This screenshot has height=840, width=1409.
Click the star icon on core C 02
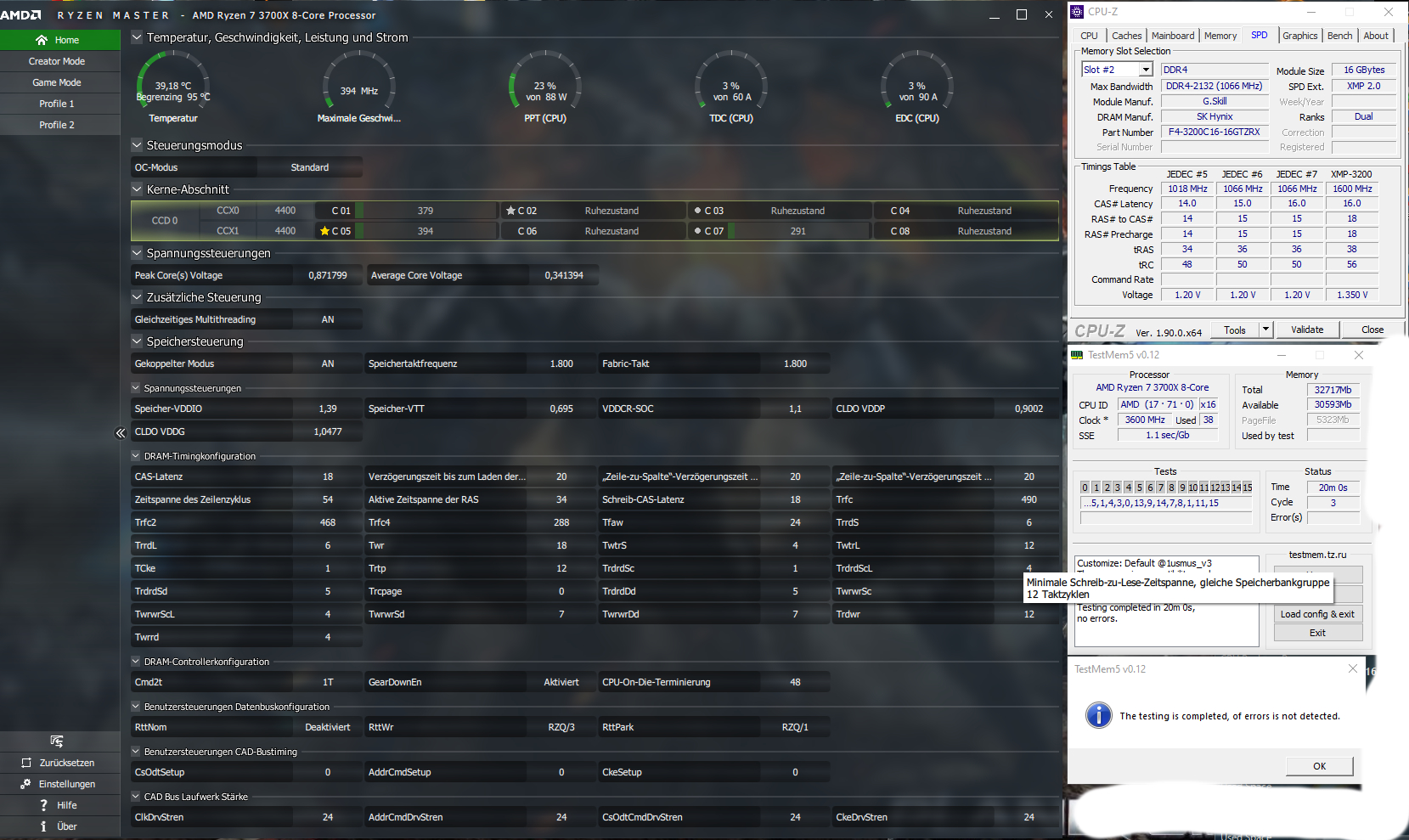point(510,211)
